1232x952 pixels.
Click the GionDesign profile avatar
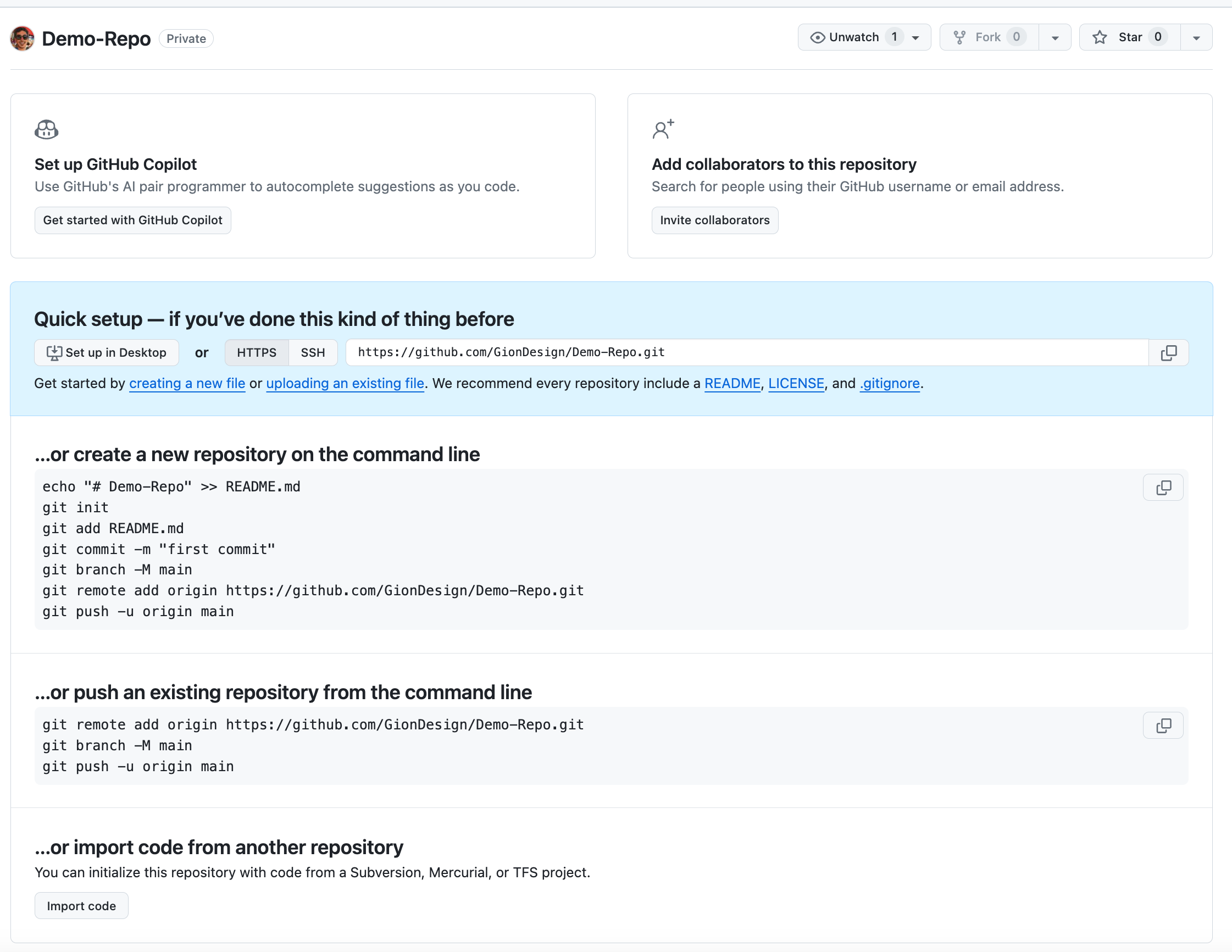click(22, 38)
